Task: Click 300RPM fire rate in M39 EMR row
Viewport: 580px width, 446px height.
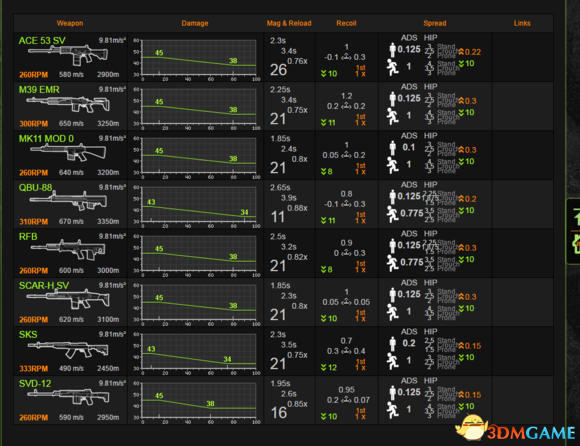Action: pos(34,124)
